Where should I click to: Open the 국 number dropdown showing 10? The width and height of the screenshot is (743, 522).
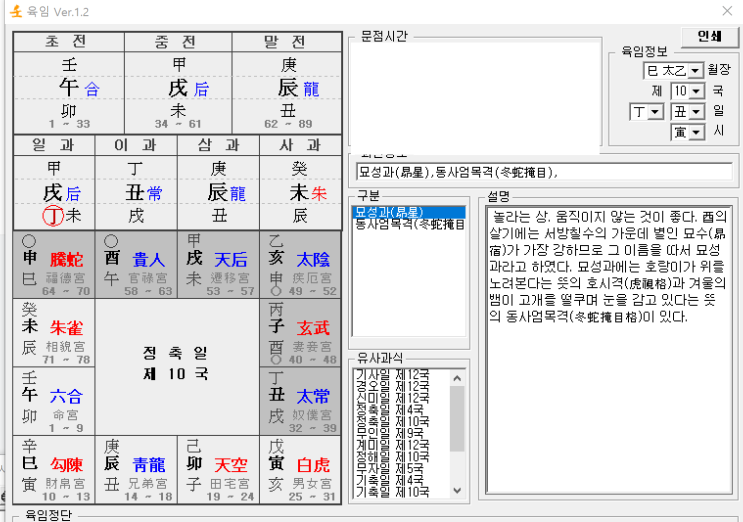click(696, 90)
